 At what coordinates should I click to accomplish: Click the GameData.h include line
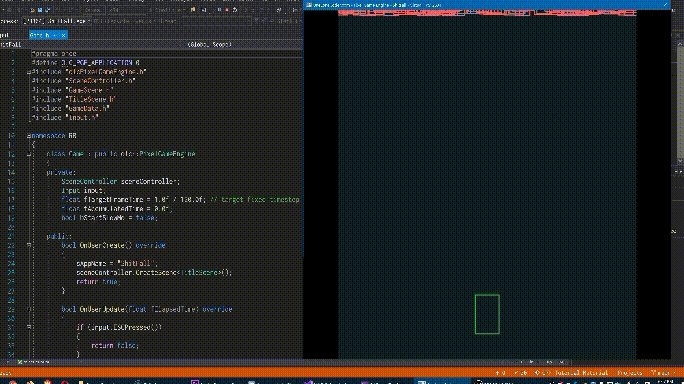(71, 108)
